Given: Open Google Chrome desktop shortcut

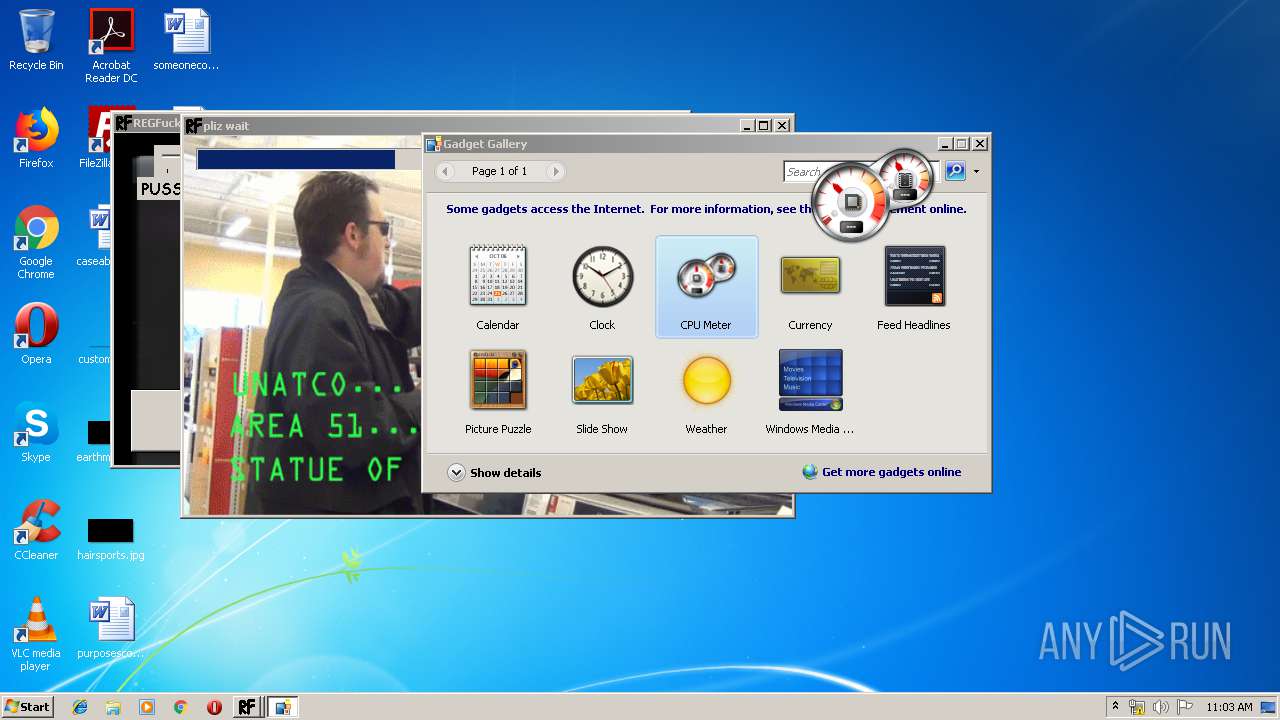Looking at the screenshot, I should [x=36, y=242].
